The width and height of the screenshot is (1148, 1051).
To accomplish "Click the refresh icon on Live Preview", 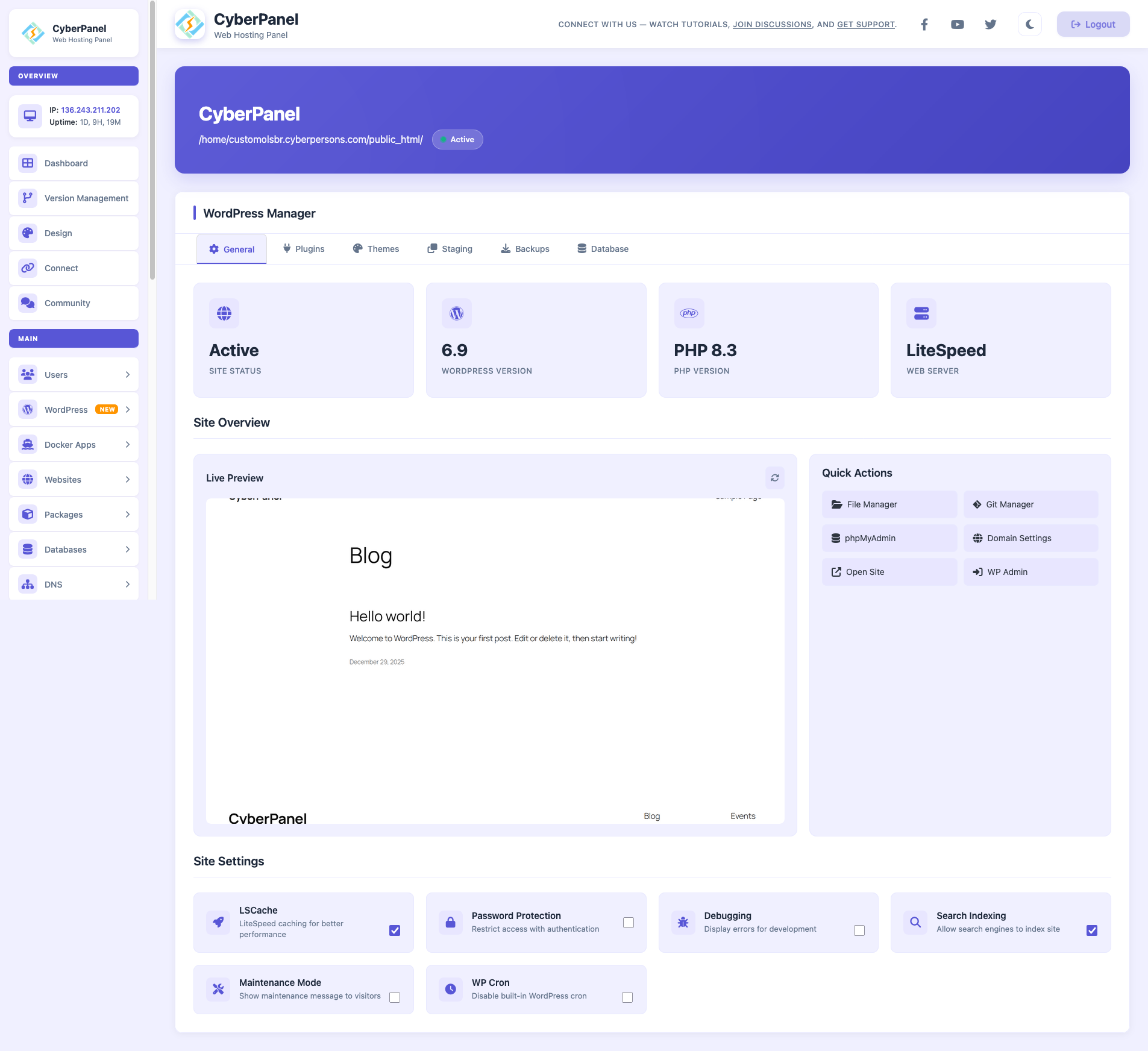I will [x=775, y=477].
